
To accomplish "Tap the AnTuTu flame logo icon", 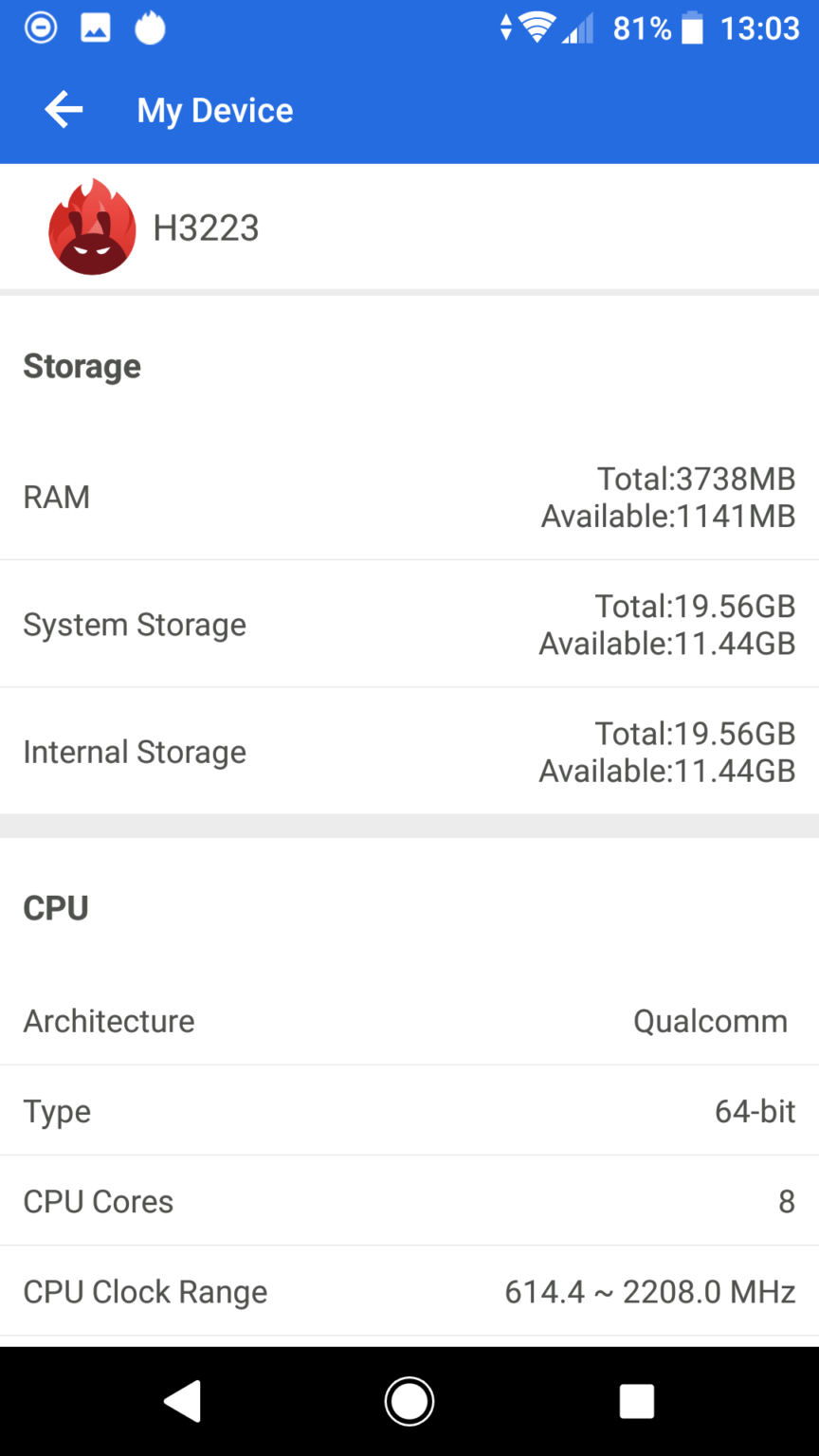I will click(x=92, y=227).
